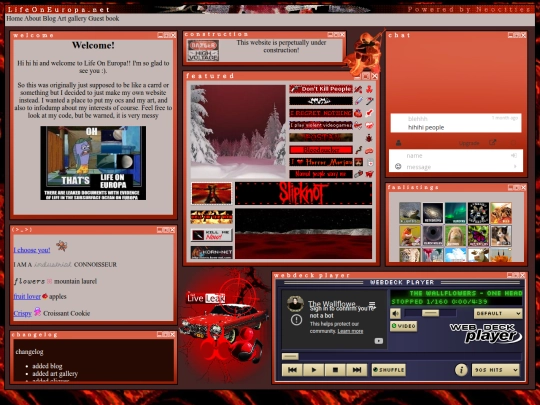Click the red sea landscape image
This screenshot has width=540, height=405.
pos(303,233)
